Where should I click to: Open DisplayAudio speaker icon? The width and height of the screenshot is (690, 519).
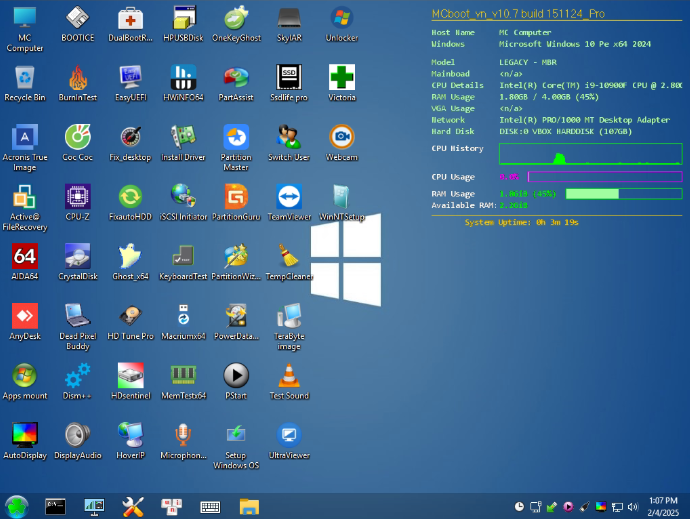77,441
